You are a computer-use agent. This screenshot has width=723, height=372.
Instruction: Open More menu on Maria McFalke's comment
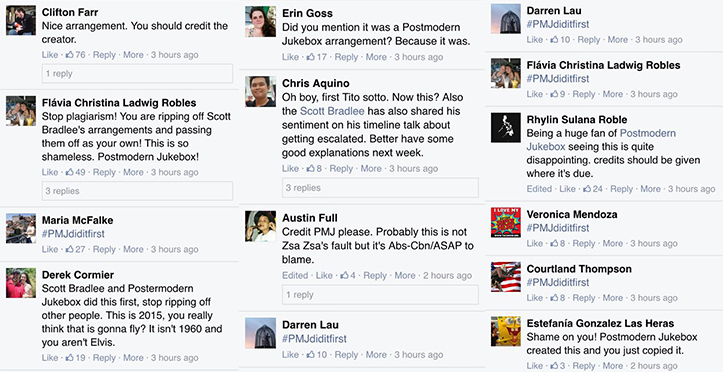pos(133,249)
